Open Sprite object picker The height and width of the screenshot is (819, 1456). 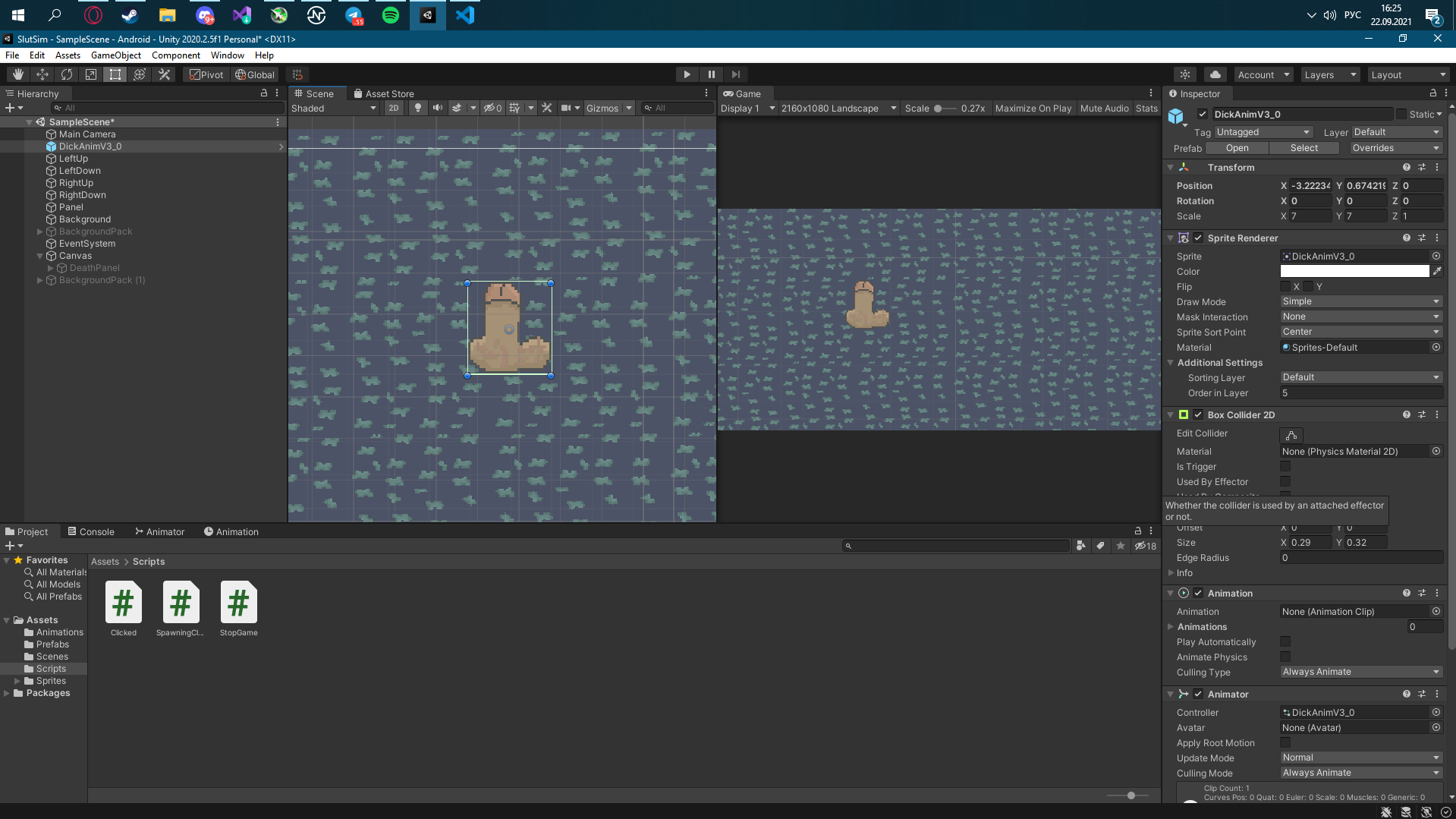1436,257
